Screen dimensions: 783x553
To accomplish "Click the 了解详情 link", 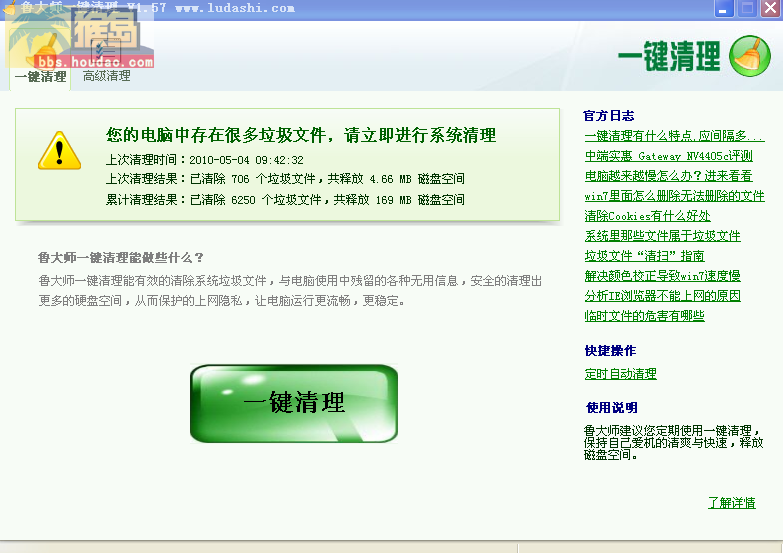I will pyautogui.click(x=732, y=503).
